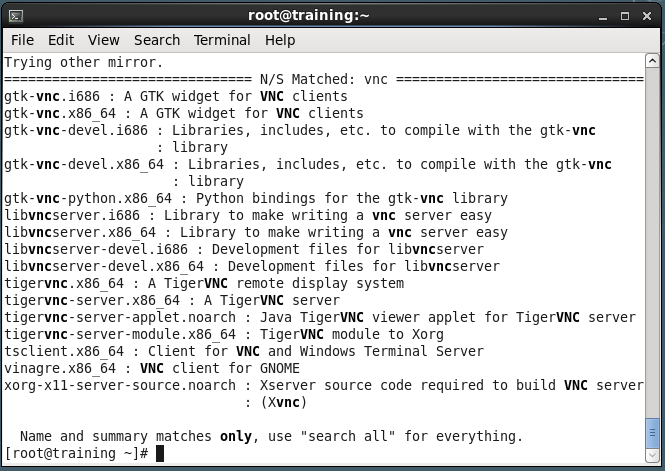Image resolution: width=665 pixels, height=471 pixels.
Task: Click 'Python bindings for the gtk-vnc library'
Action: coord(352,198)
